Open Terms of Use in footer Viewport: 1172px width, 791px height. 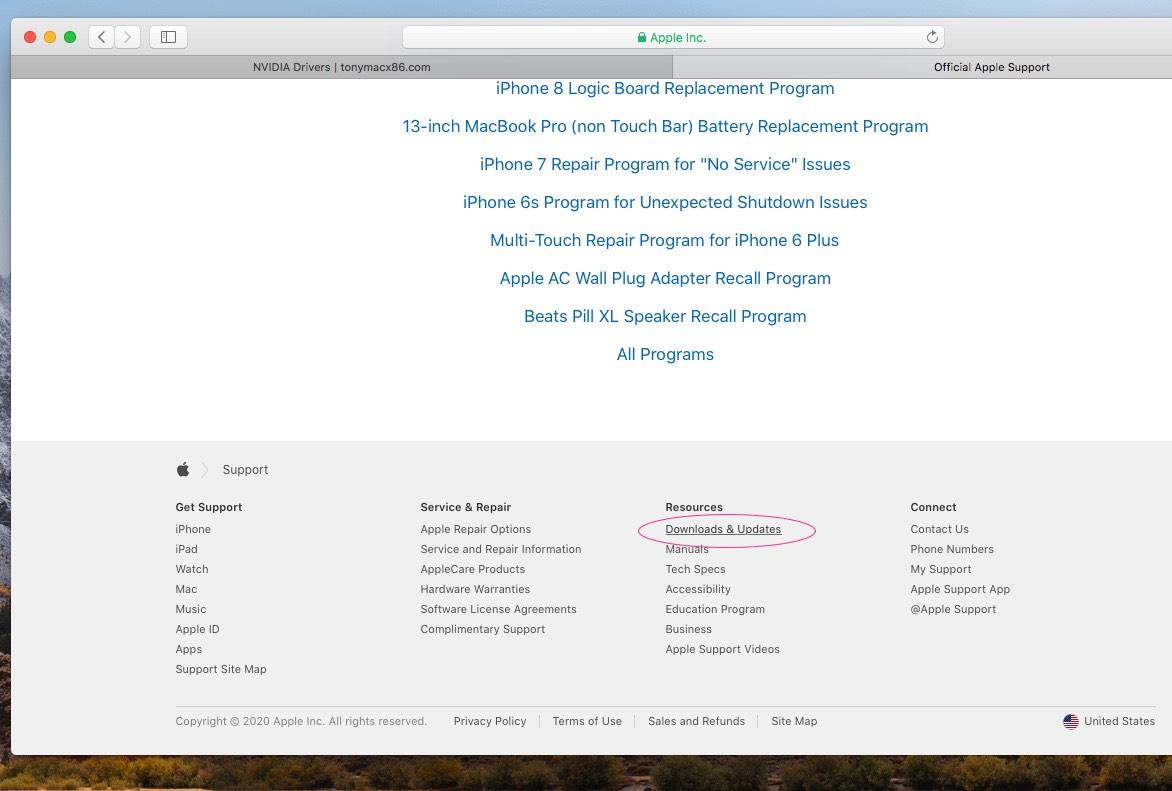(587, 721)
